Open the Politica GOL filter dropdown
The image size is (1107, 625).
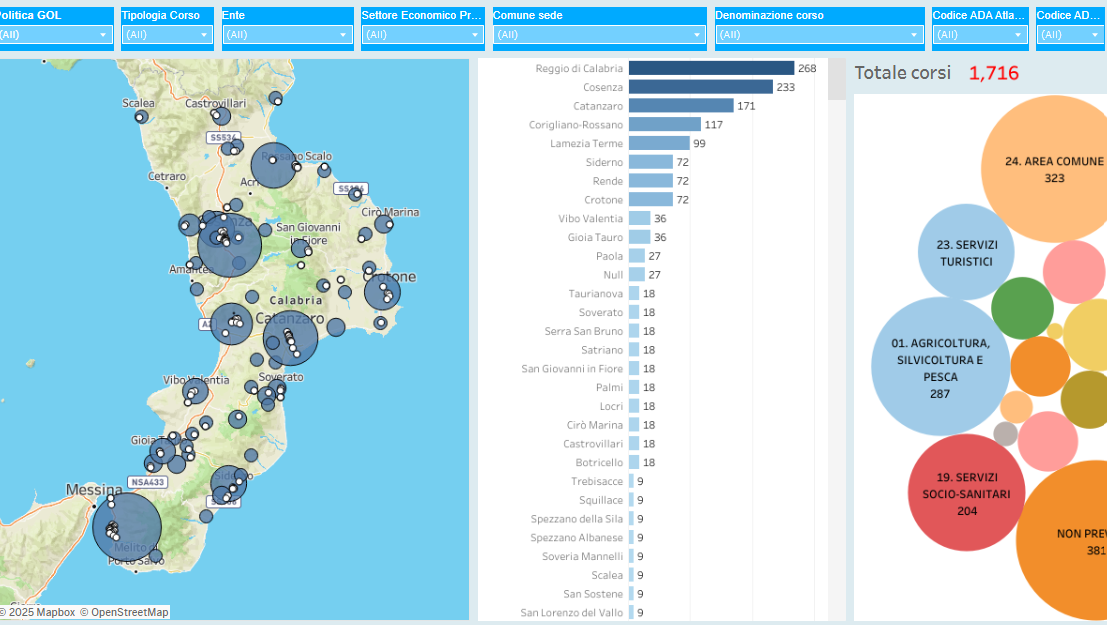pyautogui.click(x=55, y=35)
